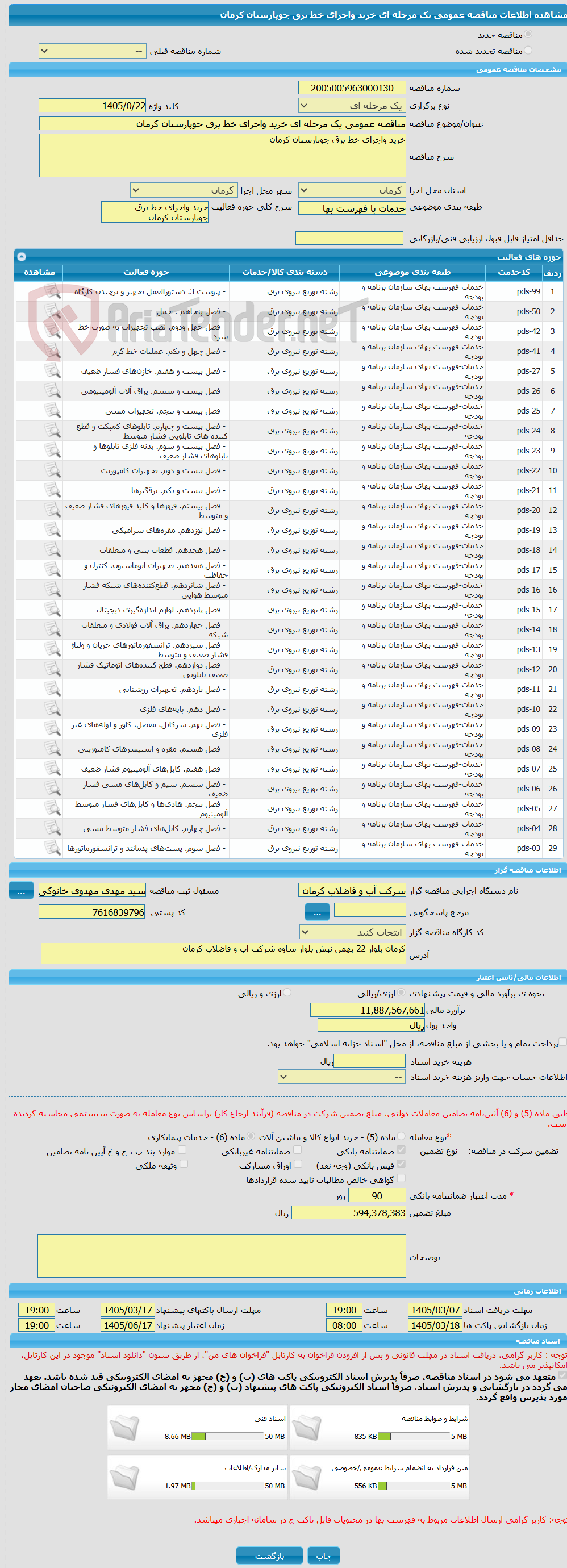Open view magnifier for row pds-27
Viewport: 567px width, 1568px height.
click(x=52, y=370)
